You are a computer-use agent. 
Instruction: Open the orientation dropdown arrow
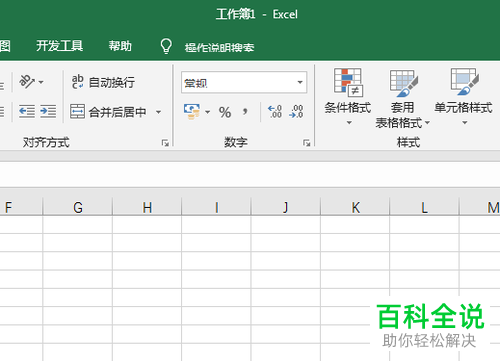[x=41, y=82]
